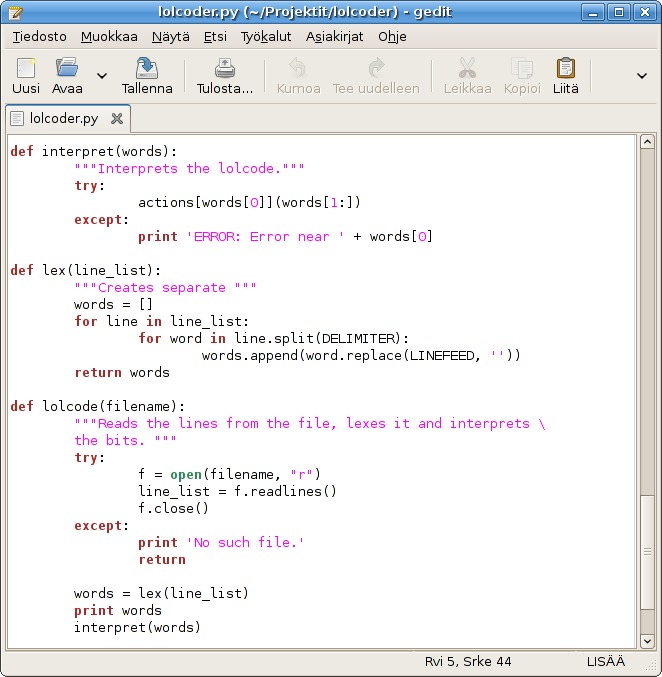Open the gedit window menu icon
The width and height of the screenshot is (662, 677).
tap(12, 12)
